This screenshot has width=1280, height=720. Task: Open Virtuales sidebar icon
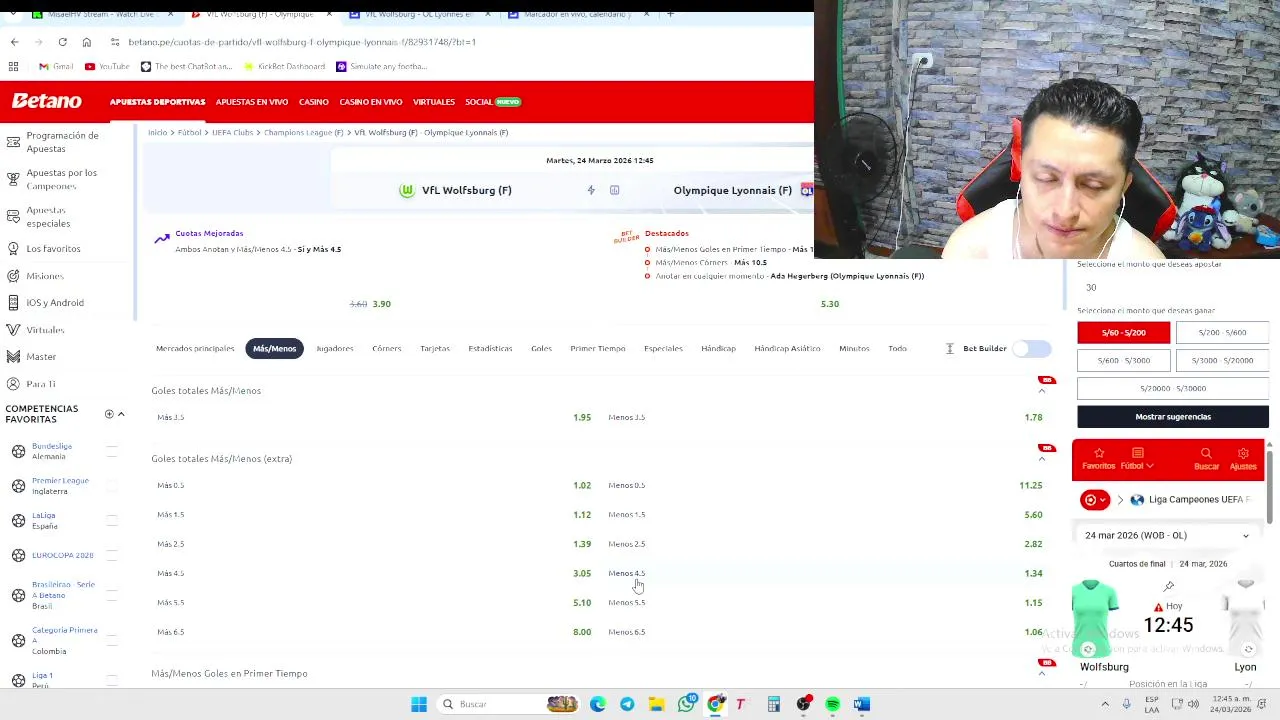point(13,329)
